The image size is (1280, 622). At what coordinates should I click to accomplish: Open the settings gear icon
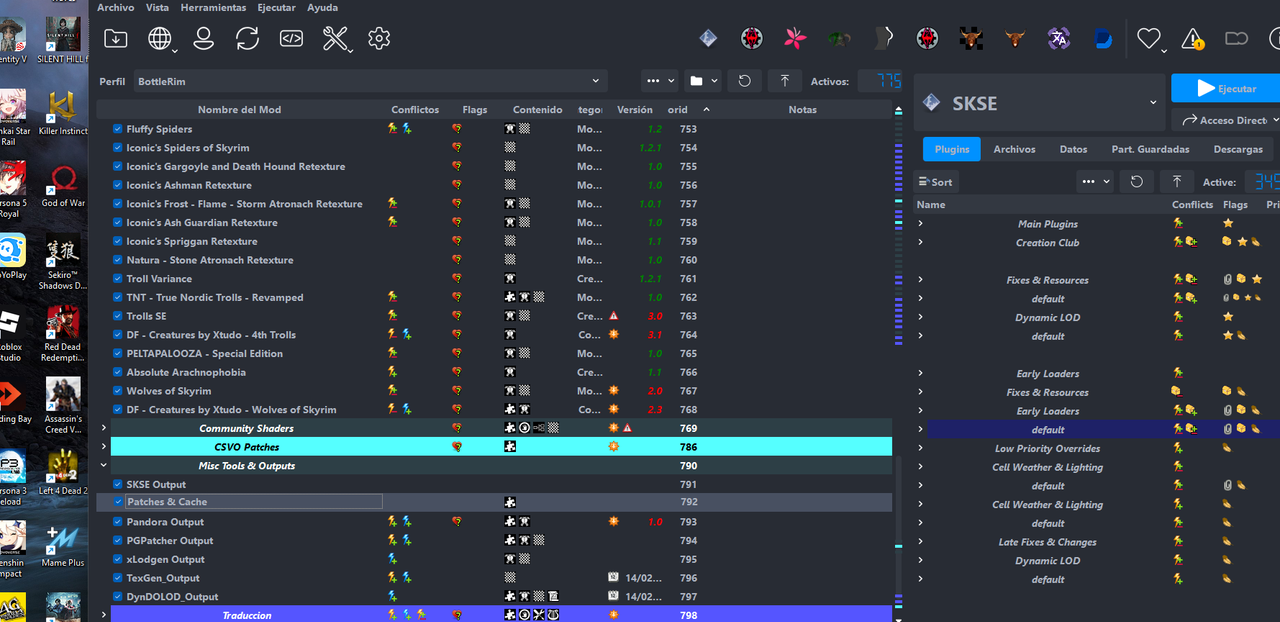(x=378, y=39)
